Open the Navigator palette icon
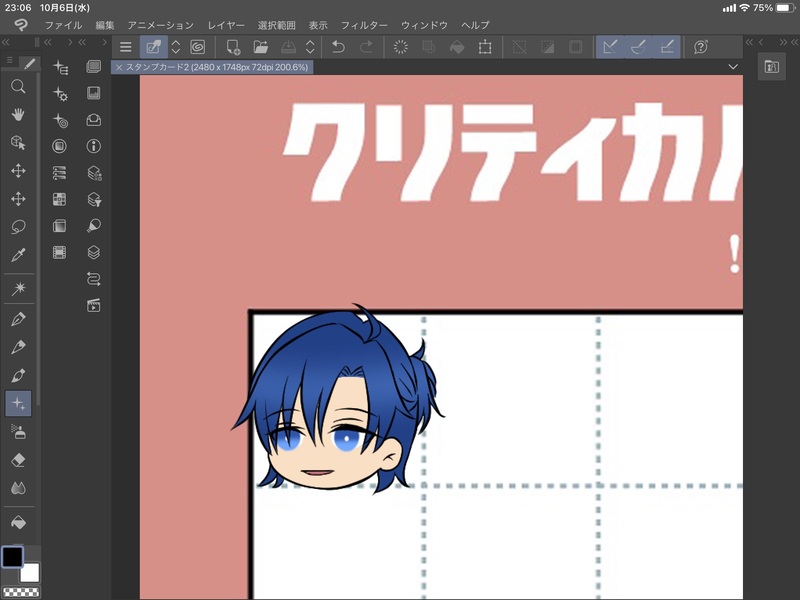This screenshot has height=600, width=800. [x=93, y=93]
